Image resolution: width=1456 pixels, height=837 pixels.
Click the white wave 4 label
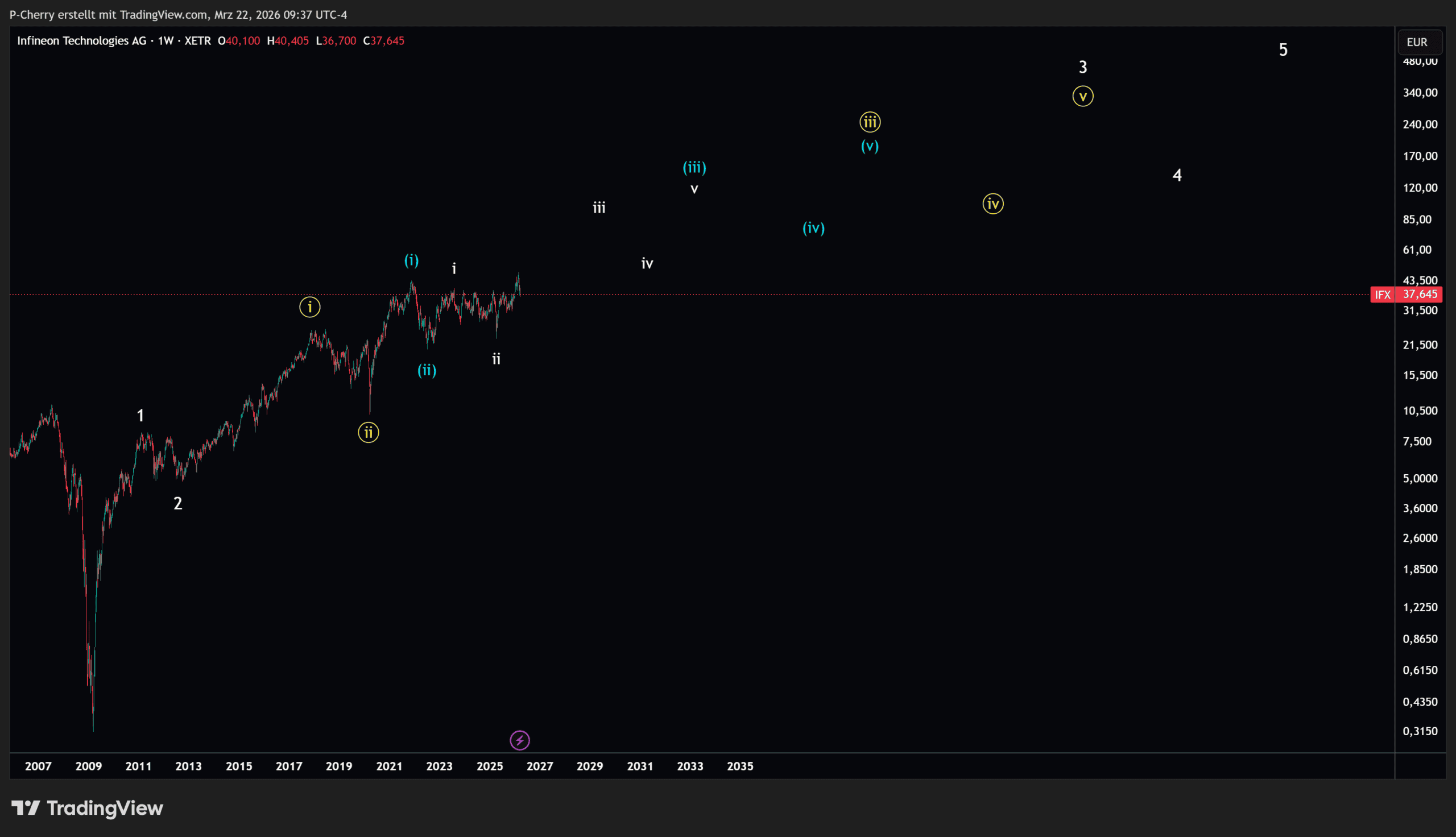(1177, 175)
